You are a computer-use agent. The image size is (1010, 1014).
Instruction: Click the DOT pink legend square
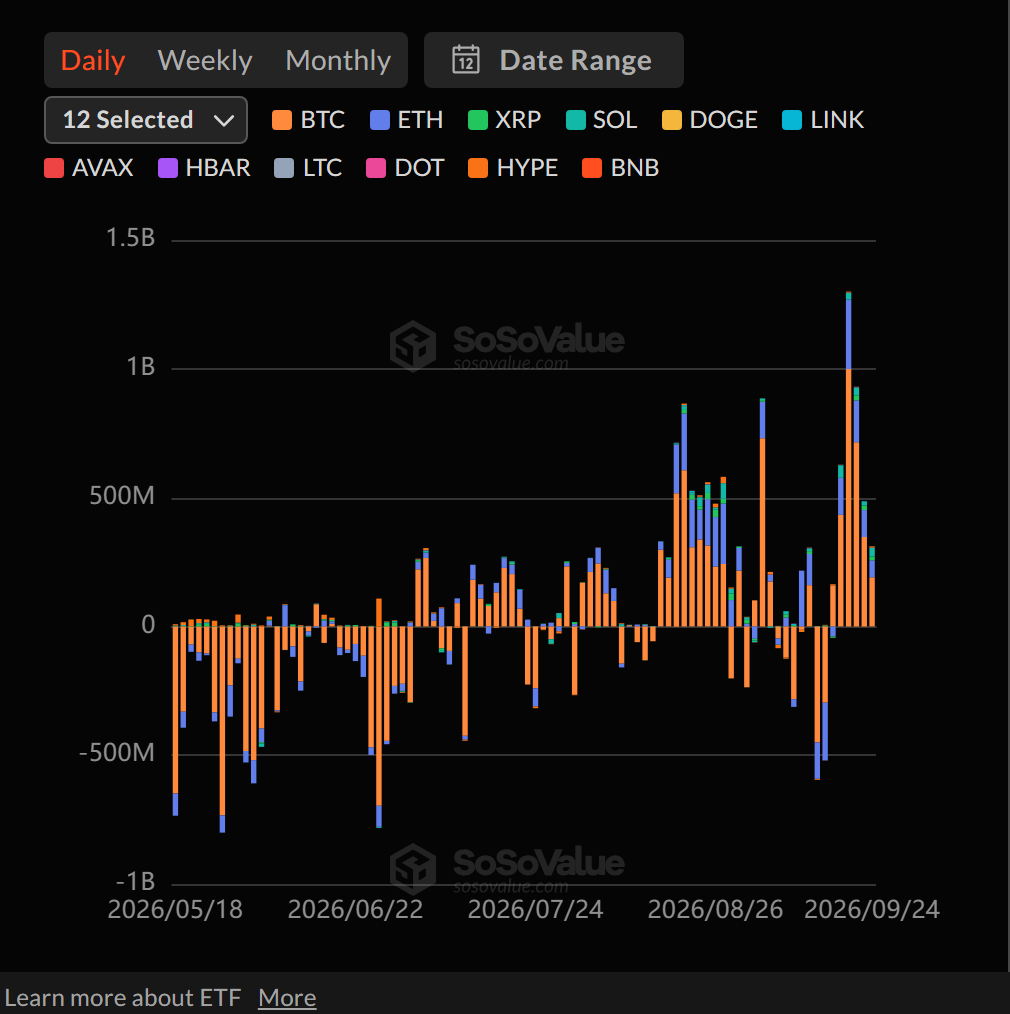[376, 168]
